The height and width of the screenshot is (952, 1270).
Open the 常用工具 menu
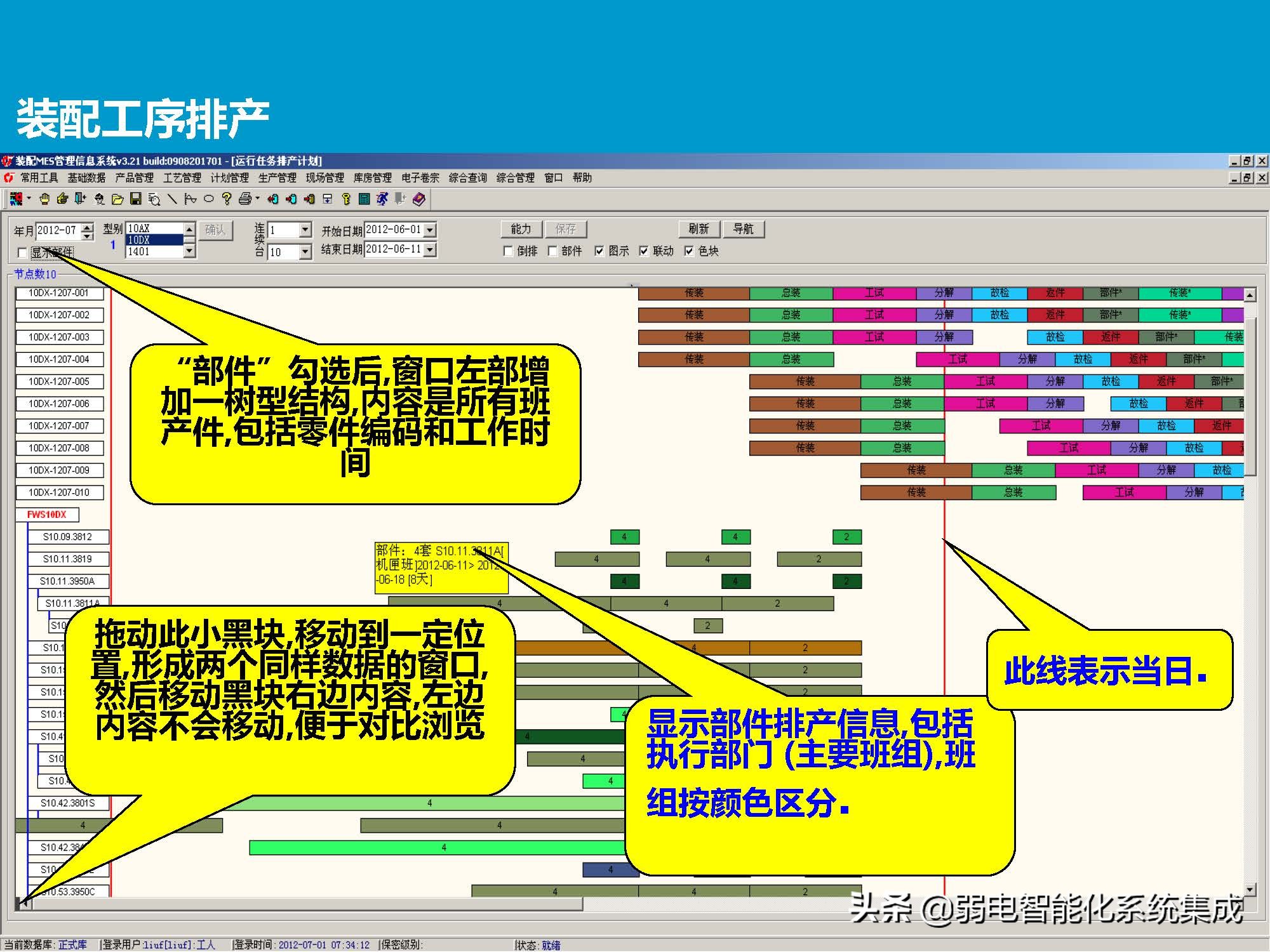(x=39, y=178)
